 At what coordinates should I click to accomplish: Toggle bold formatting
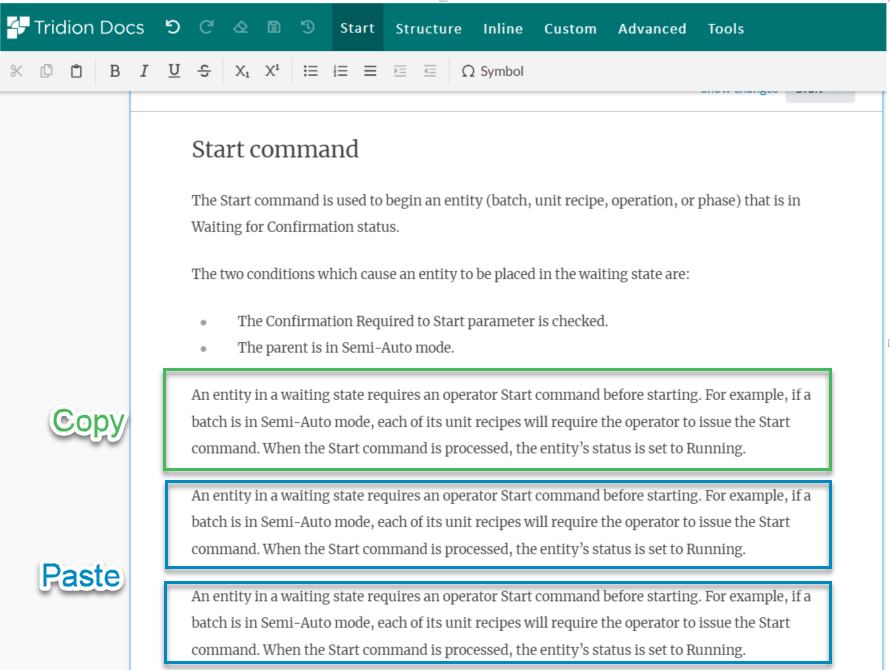point(114,71)
